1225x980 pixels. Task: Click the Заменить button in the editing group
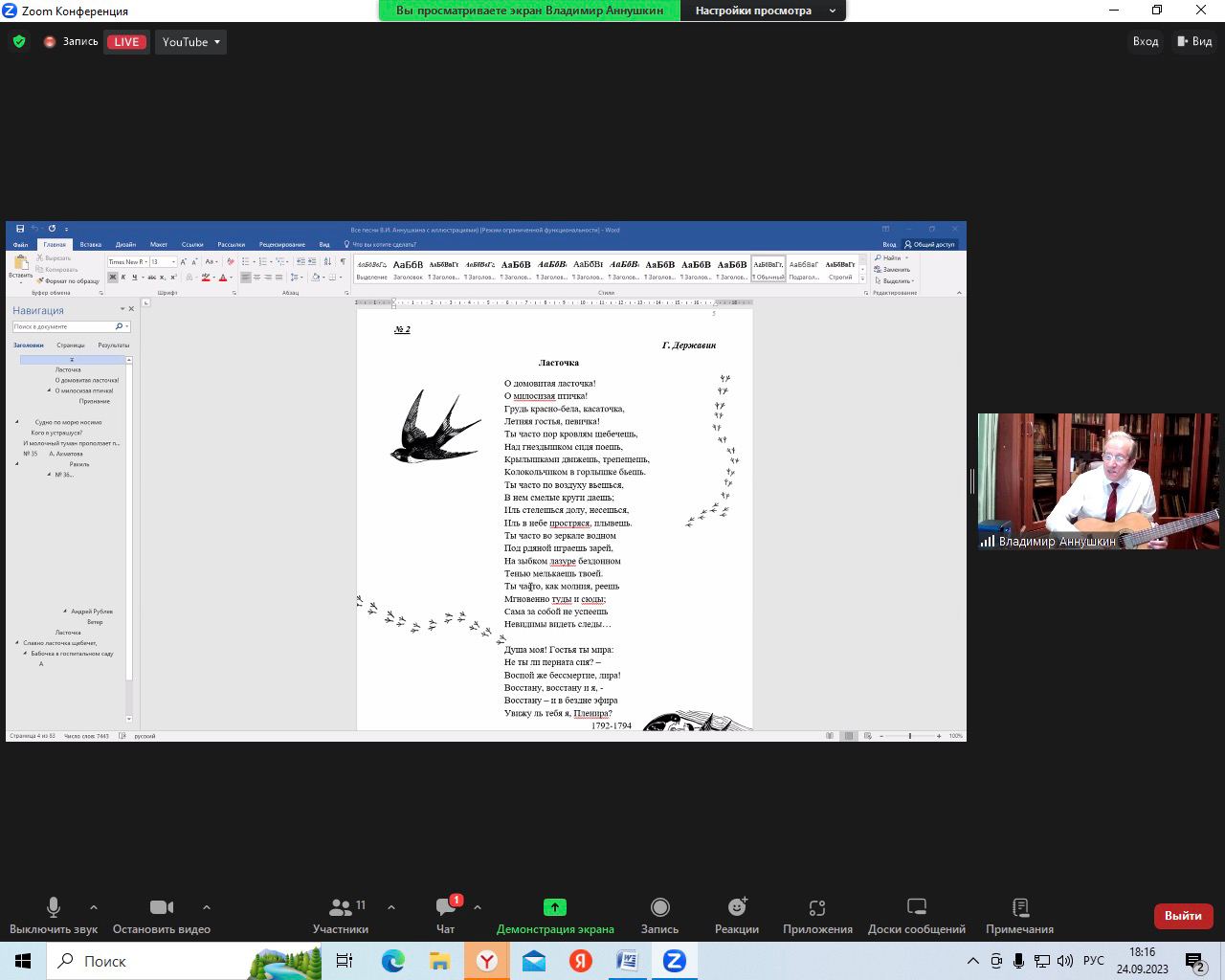tap(893, 269)
